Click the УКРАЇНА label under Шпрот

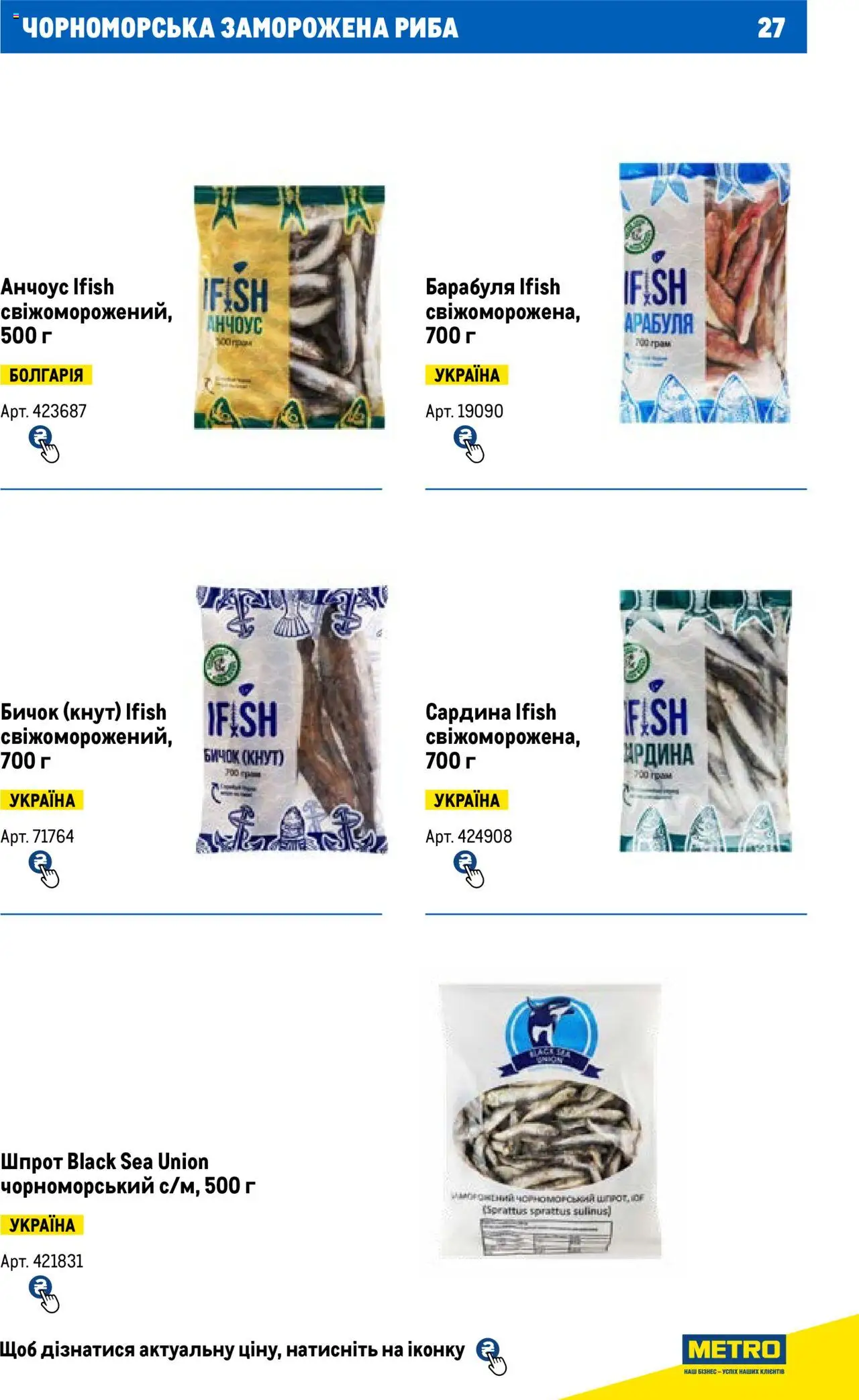(x=42, y=1225)
